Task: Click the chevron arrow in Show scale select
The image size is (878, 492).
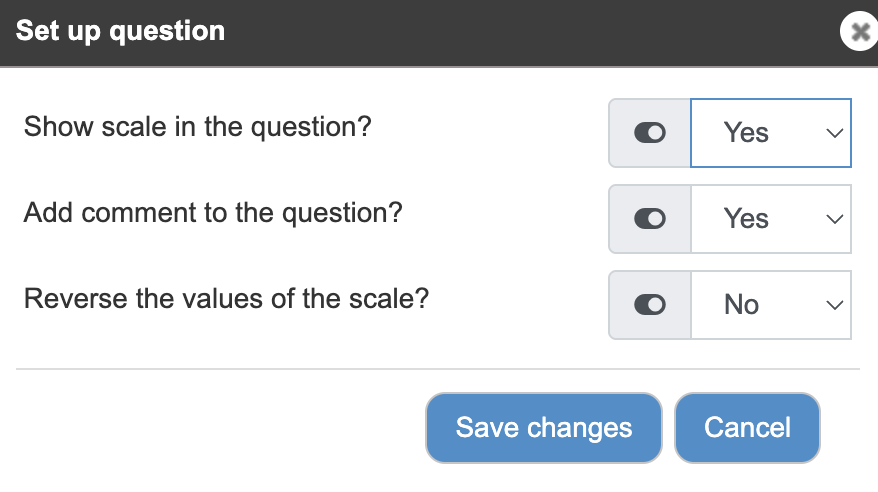Action: [x=834, y=133]
